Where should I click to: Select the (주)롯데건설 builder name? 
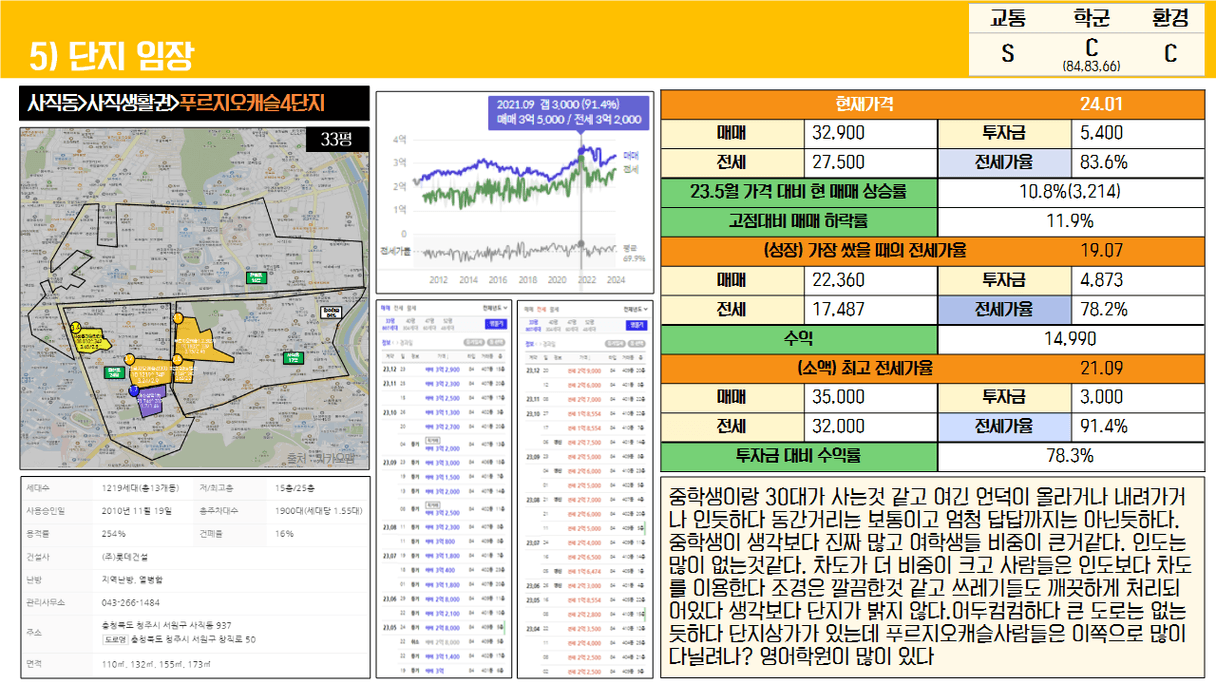pos(125,558)
